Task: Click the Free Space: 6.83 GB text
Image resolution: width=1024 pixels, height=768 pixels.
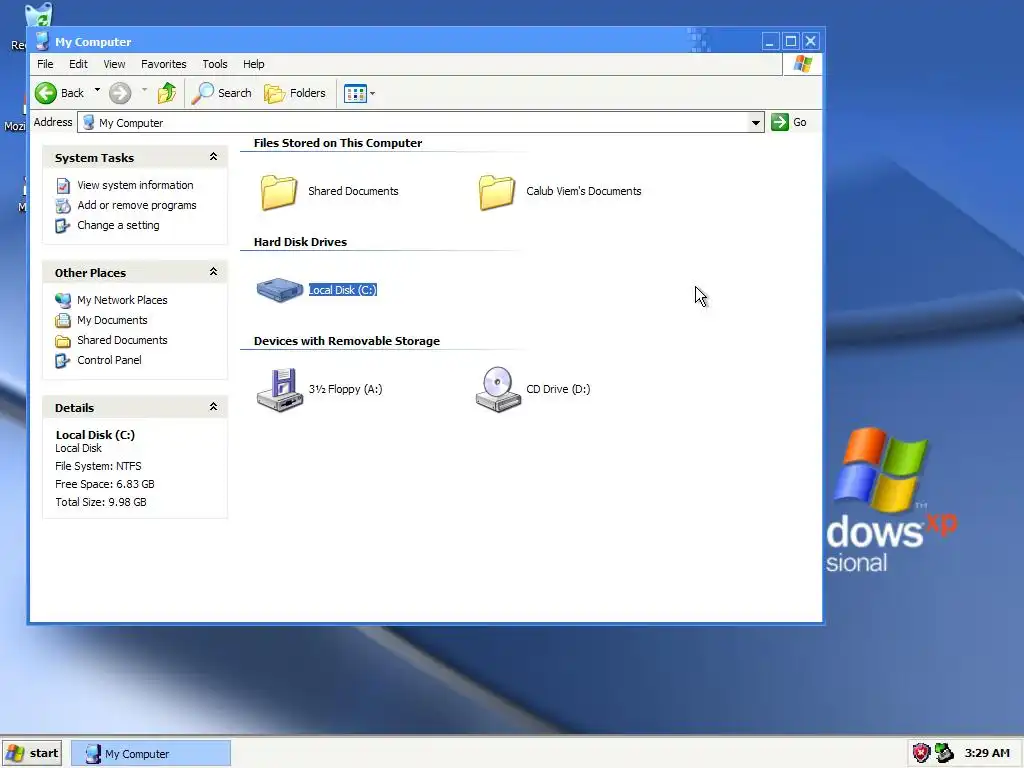Action: (104, 484)
